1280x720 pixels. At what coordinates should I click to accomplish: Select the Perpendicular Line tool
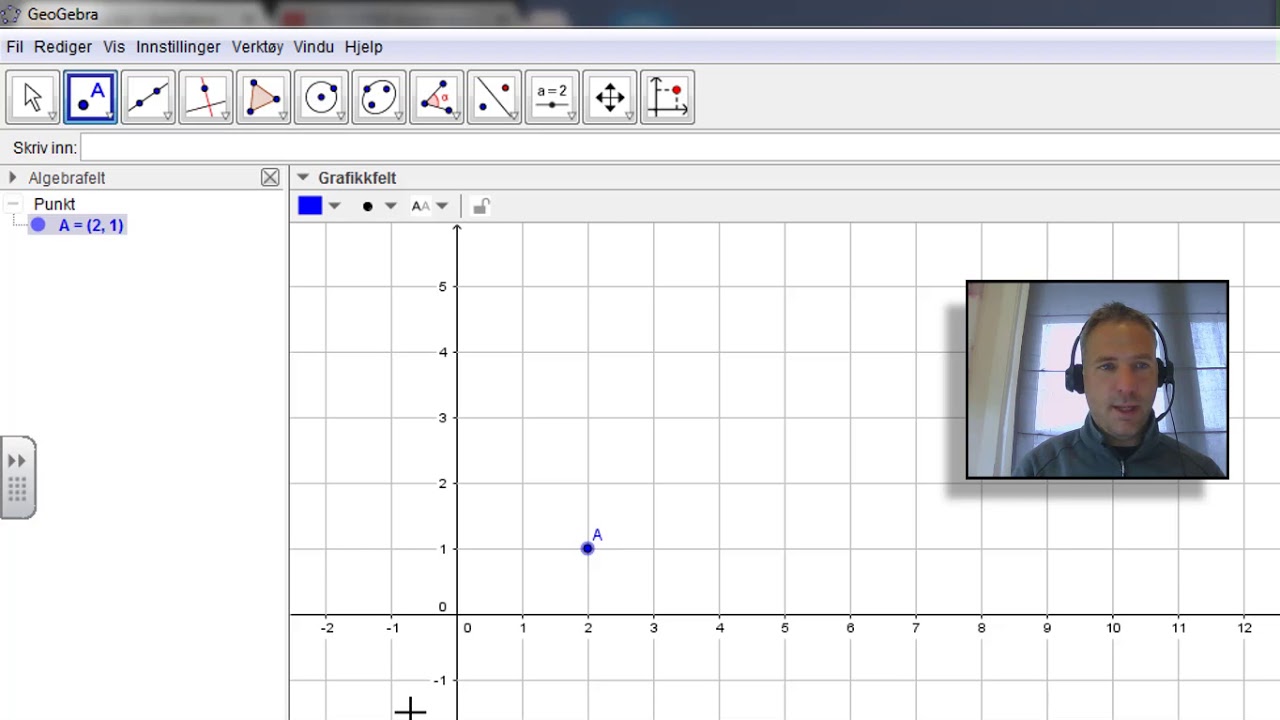click(206, 97)
